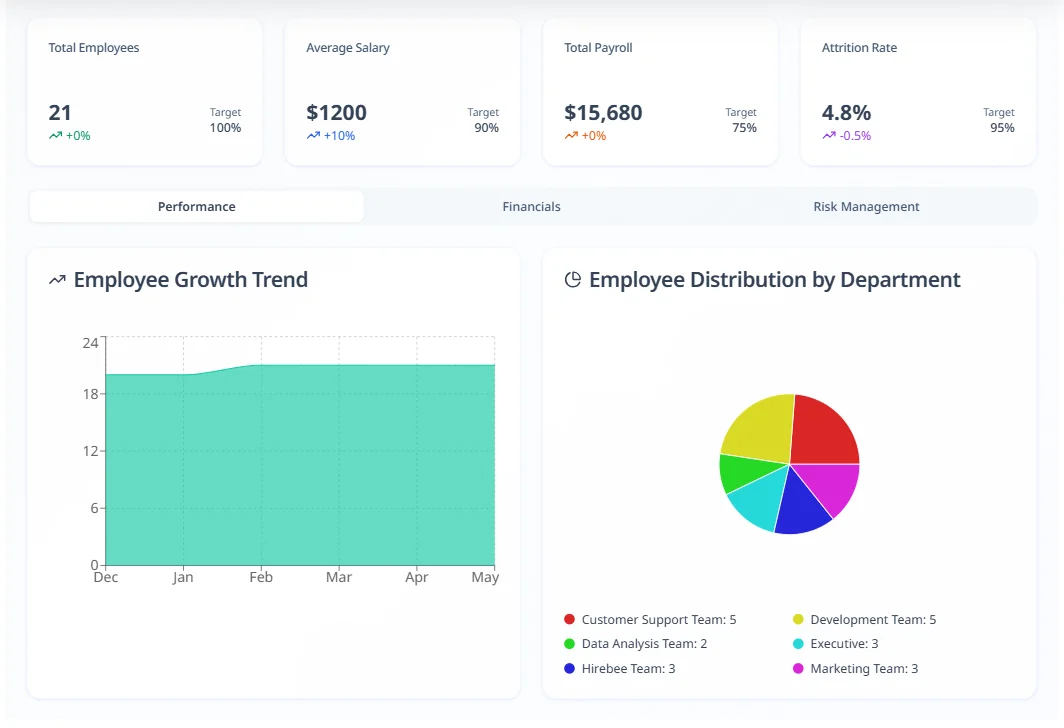Image resolution: width=1064 pixels, height=728 pixels.
Task: Select the yellow Development Team legend dot
Action: (798, 619)
